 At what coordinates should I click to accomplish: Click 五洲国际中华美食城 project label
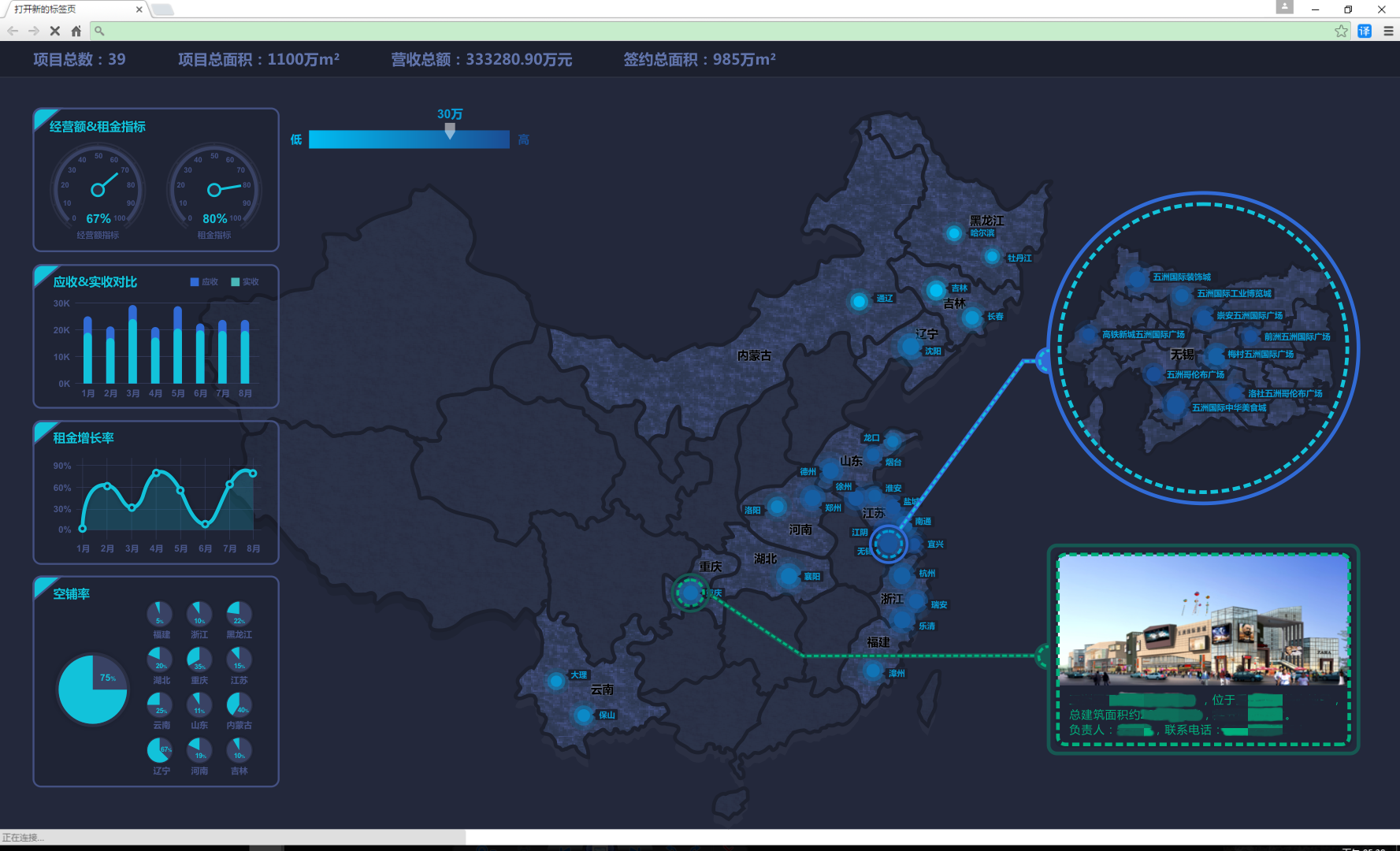click(1229, 407)
